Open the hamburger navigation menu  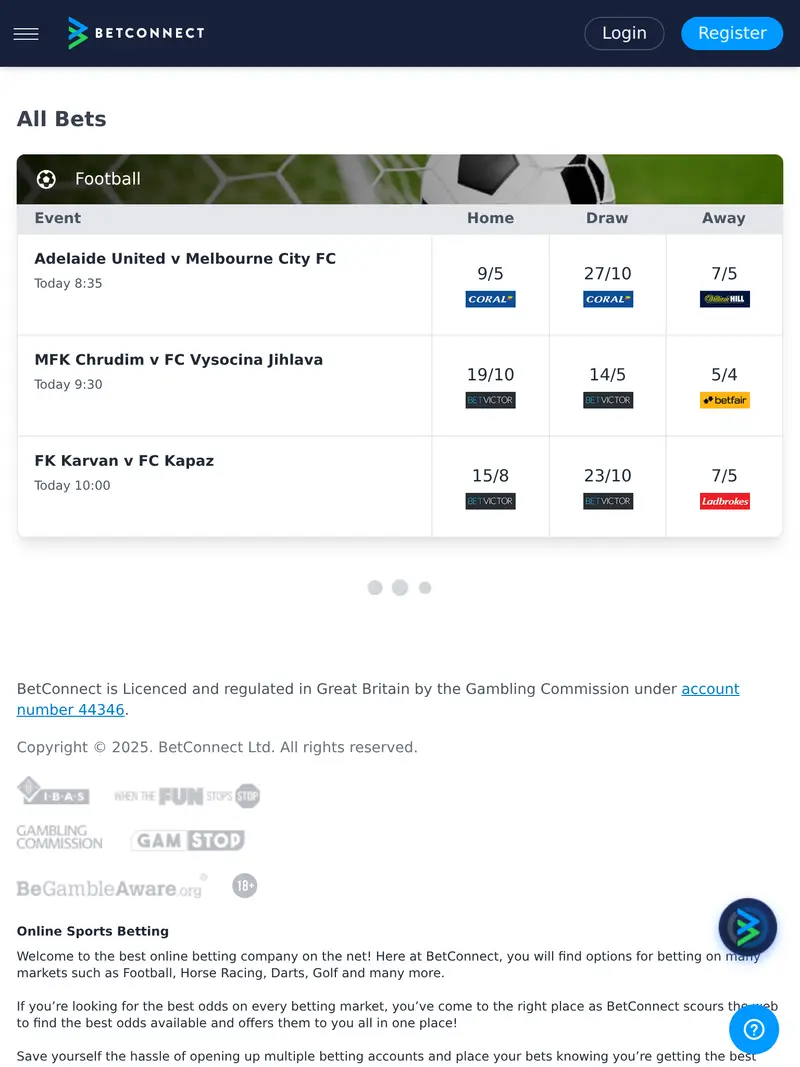coord(25,33)
